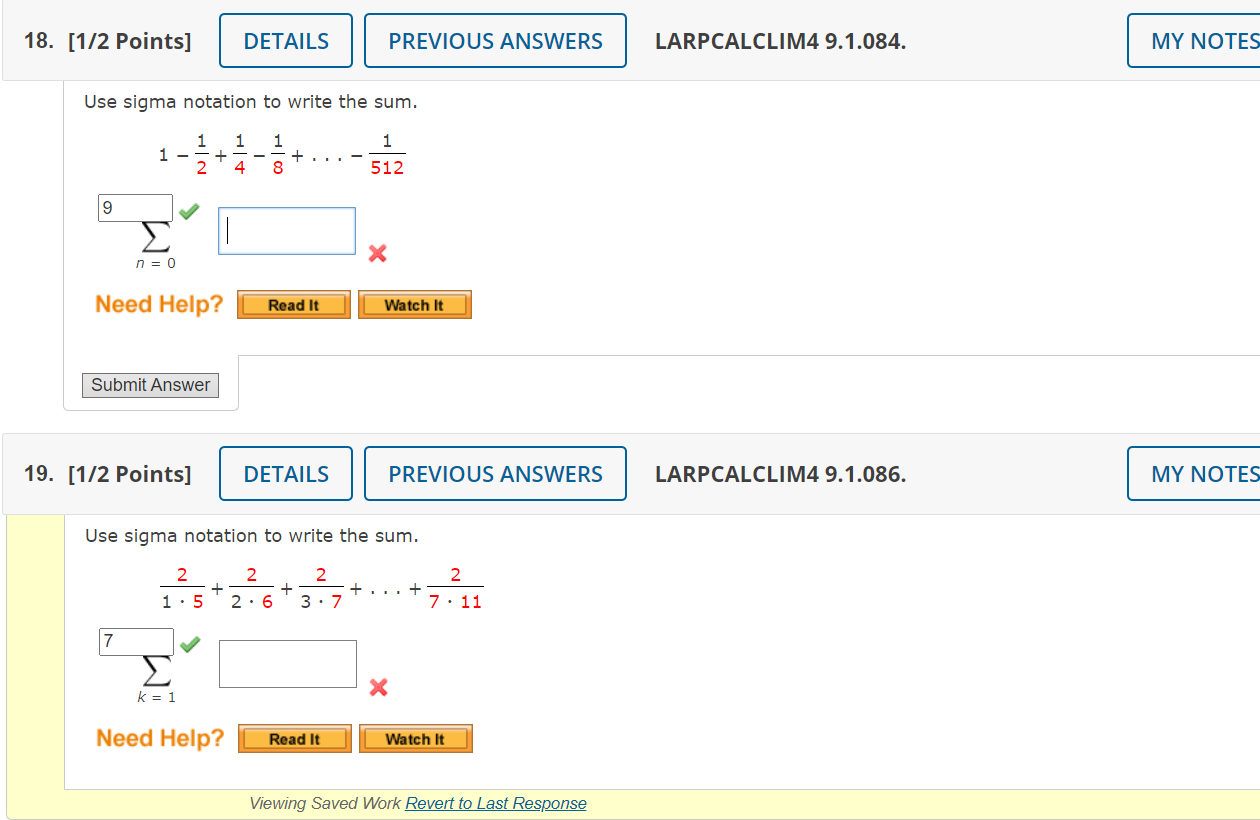
Task: Click the green checkmark beside the 9 input
Action: click(190, 210)
